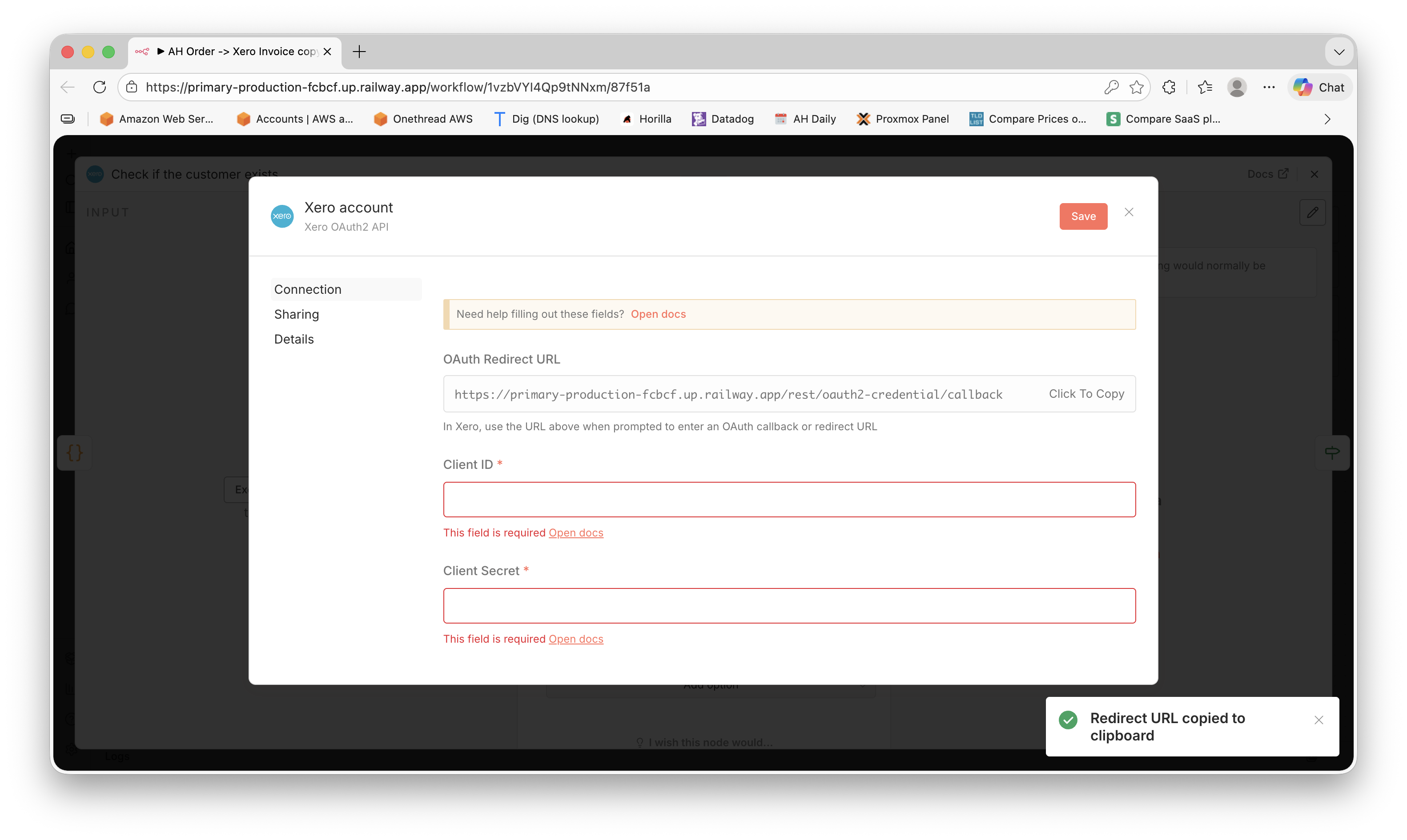Copy the OAuth Redirect URL
Screen dimensions: 1407x840
click(1085, 394)
